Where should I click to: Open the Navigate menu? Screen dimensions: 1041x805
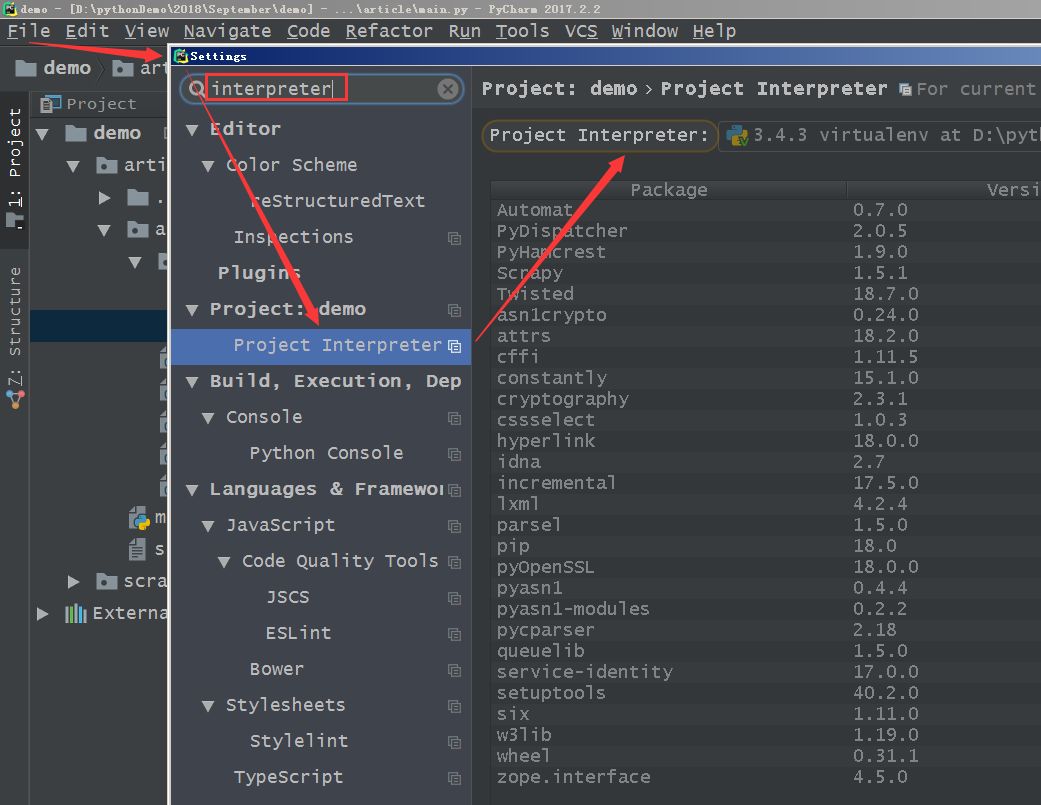pos(227,31)
